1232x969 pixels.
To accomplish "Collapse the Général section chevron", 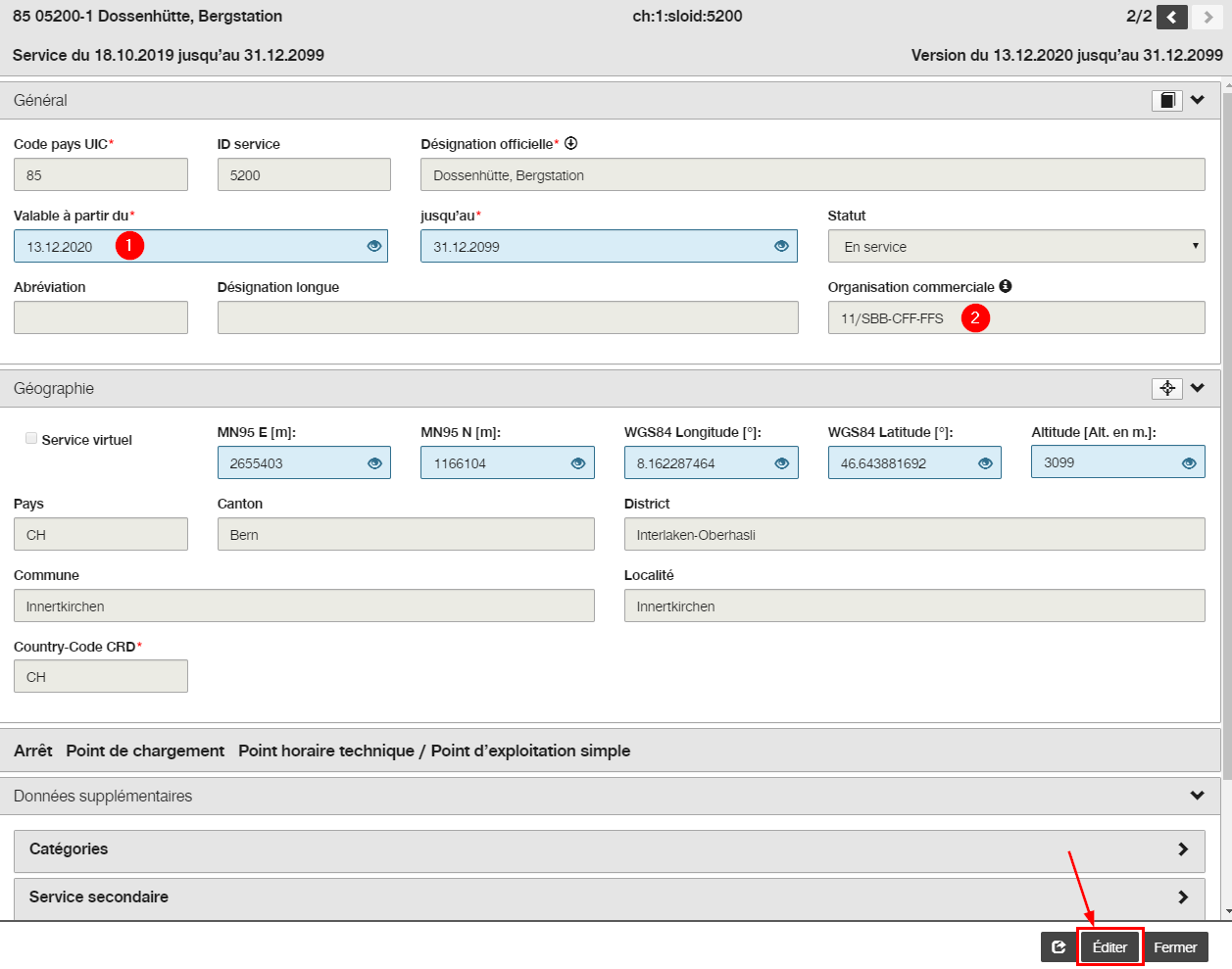I will point(1198,100).
